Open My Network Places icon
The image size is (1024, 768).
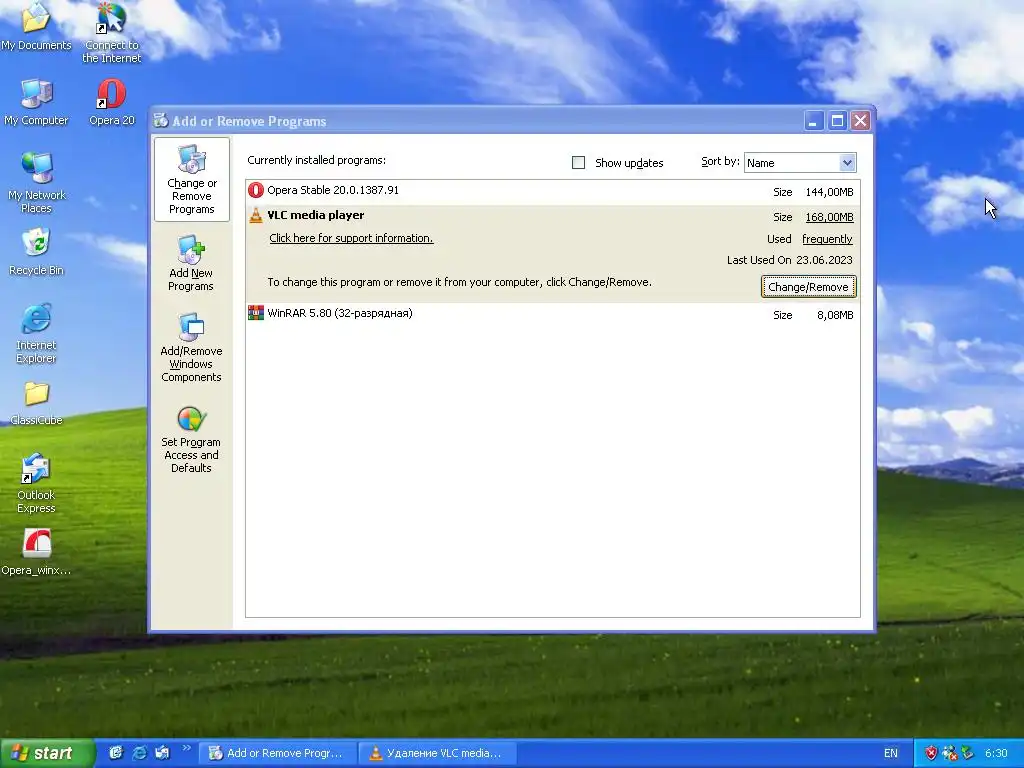coord(36,183)
